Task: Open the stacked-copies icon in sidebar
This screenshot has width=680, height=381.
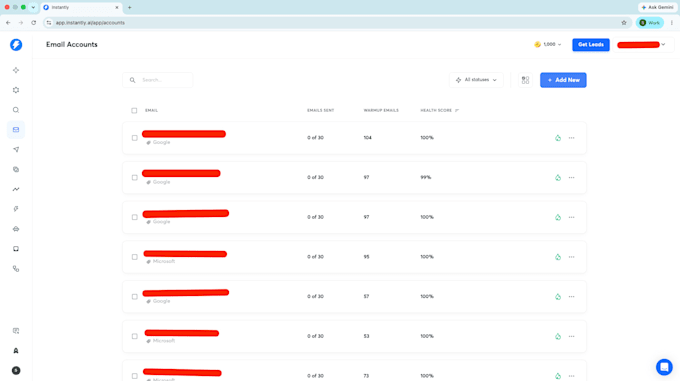Action: pyautogui.click(x=16, y=169)
